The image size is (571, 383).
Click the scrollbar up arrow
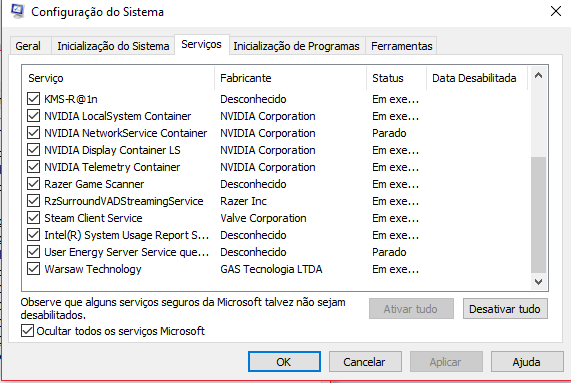point(538,76)
